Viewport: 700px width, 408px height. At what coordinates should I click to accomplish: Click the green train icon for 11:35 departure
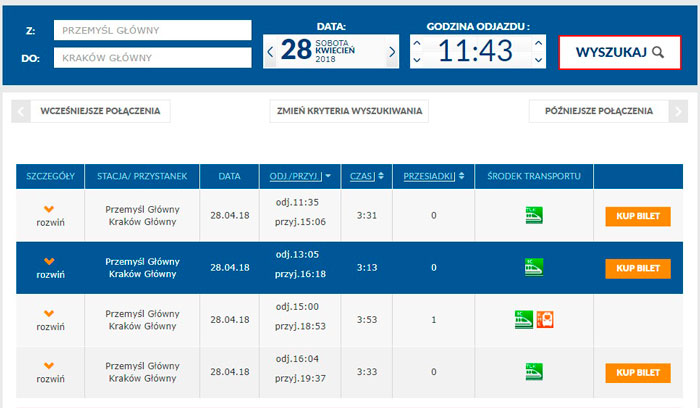click(x=534, y=213)
